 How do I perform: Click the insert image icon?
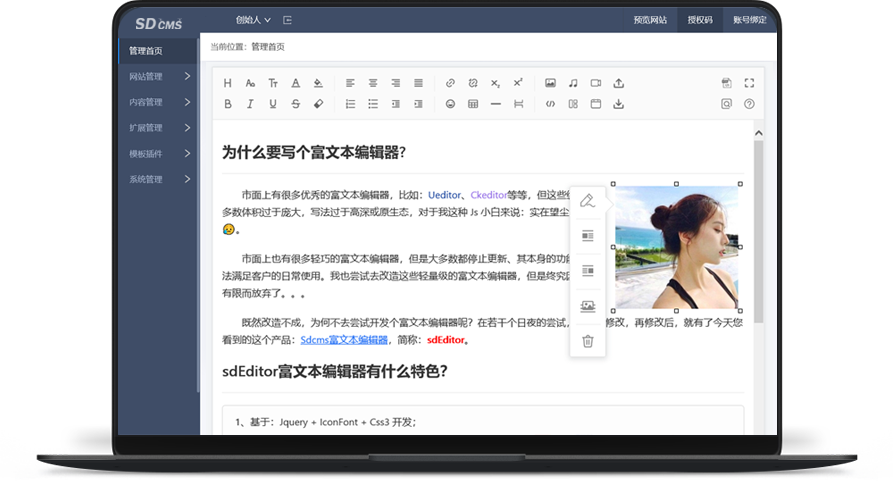pos(550,83)
